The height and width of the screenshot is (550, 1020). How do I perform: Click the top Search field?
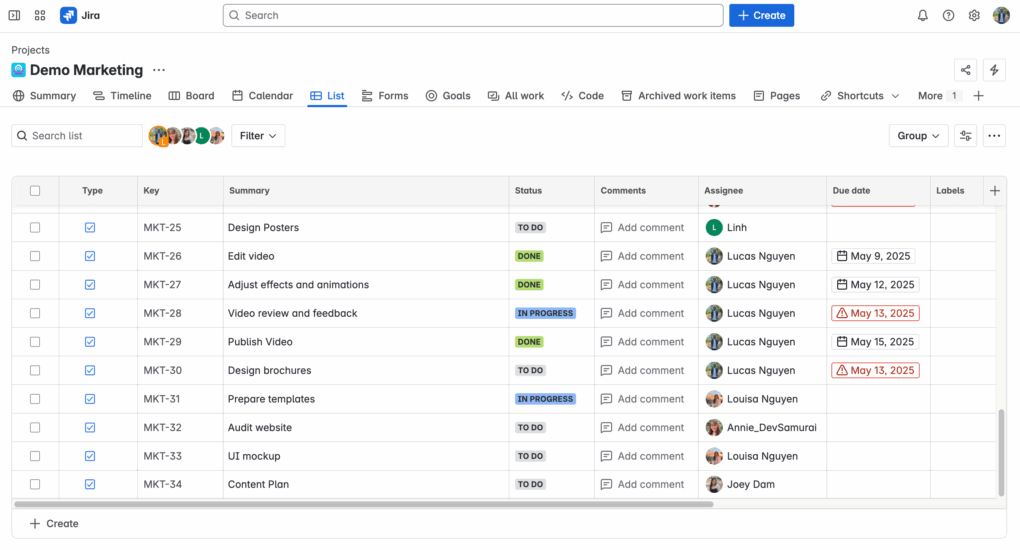click(x=473, y=15)
